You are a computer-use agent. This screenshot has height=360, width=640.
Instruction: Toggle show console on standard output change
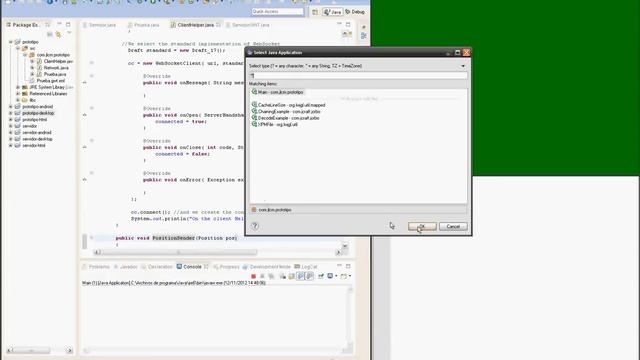click(300, 276)
